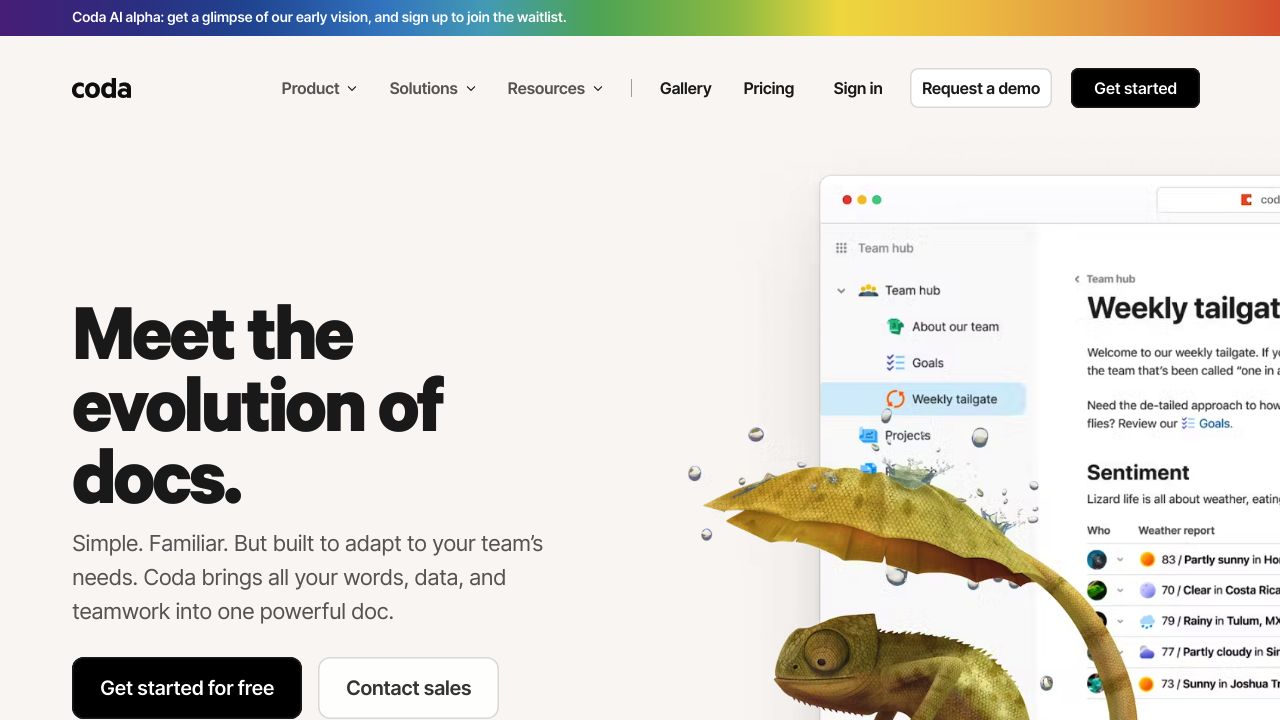The width and height of the screenshot is (1280, 720).
Task: Click the rain cloud icon beside 79 / Rainy
Action: tap(1147, 621)
